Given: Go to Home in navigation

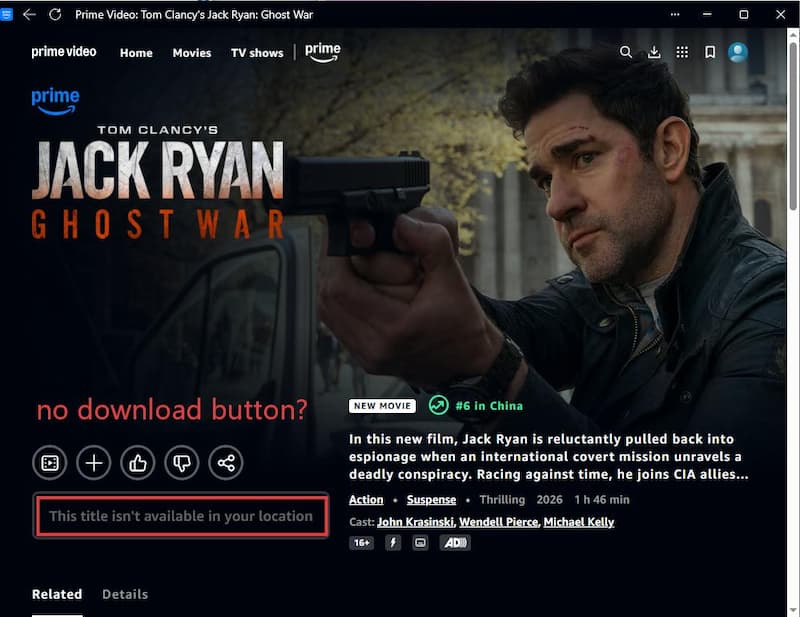Looking at the screenshot, I should pyautogui.click(x=136, y=53).
